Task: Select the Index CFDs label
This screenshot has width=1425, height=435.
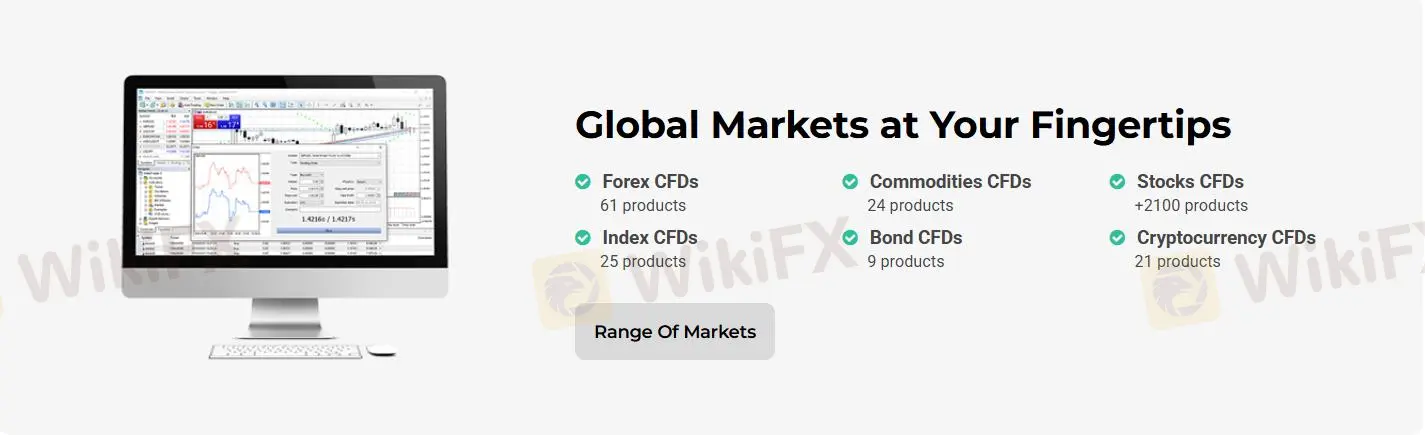Action: tap(650, 238)
